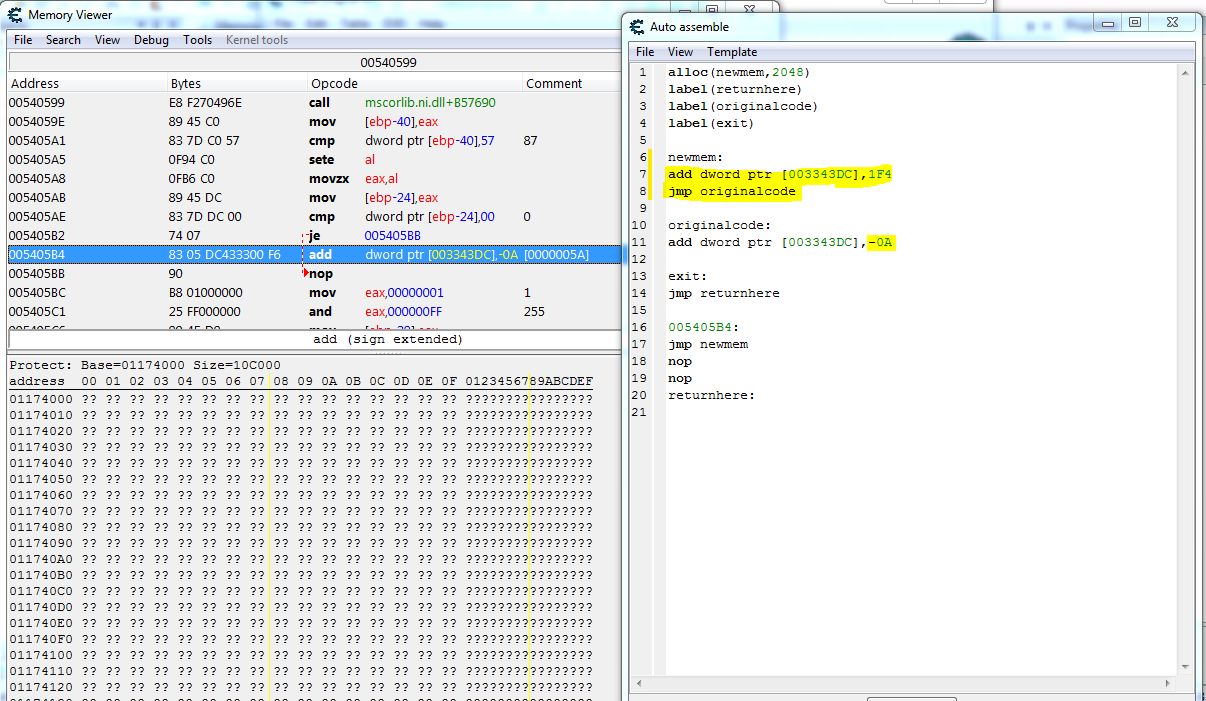
Task: Click Cheat Engine icon in Memory Viewer title bar
Action: tap(16, 15)
